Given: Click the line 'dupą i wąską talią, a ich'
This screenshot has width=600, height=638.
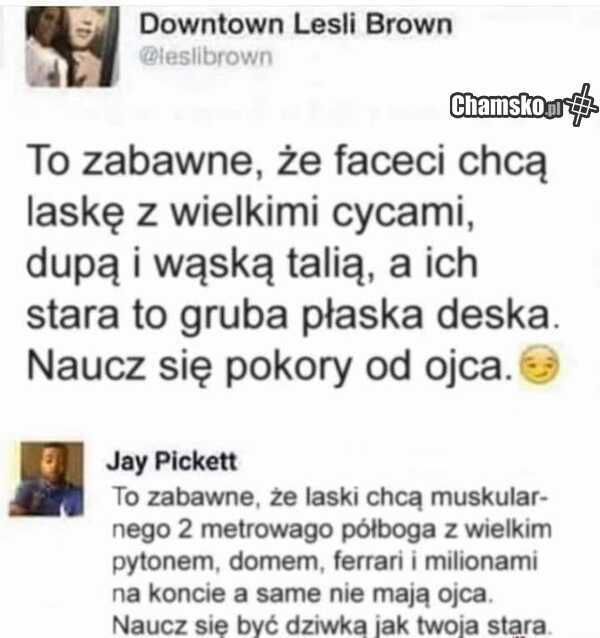Looking at the screenshot, I should click(252, 265).
